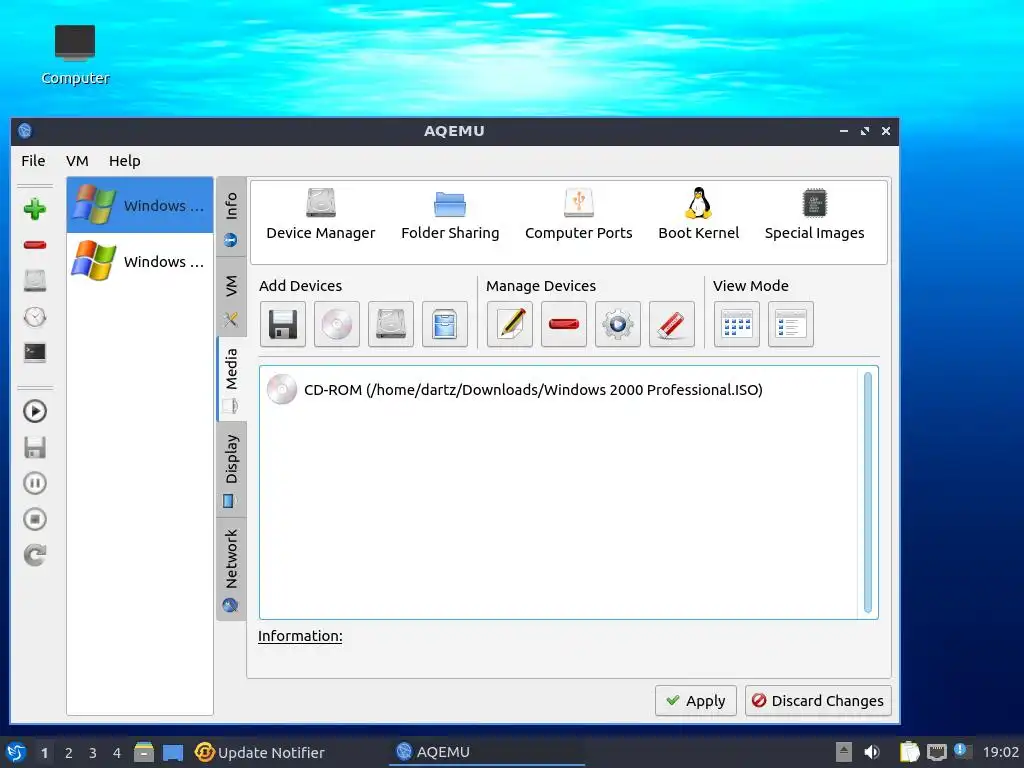Click the red minus delete VM icon in left sidebar
The height and width of the screenshot is (768, 1024).
(x=35, y=245)
